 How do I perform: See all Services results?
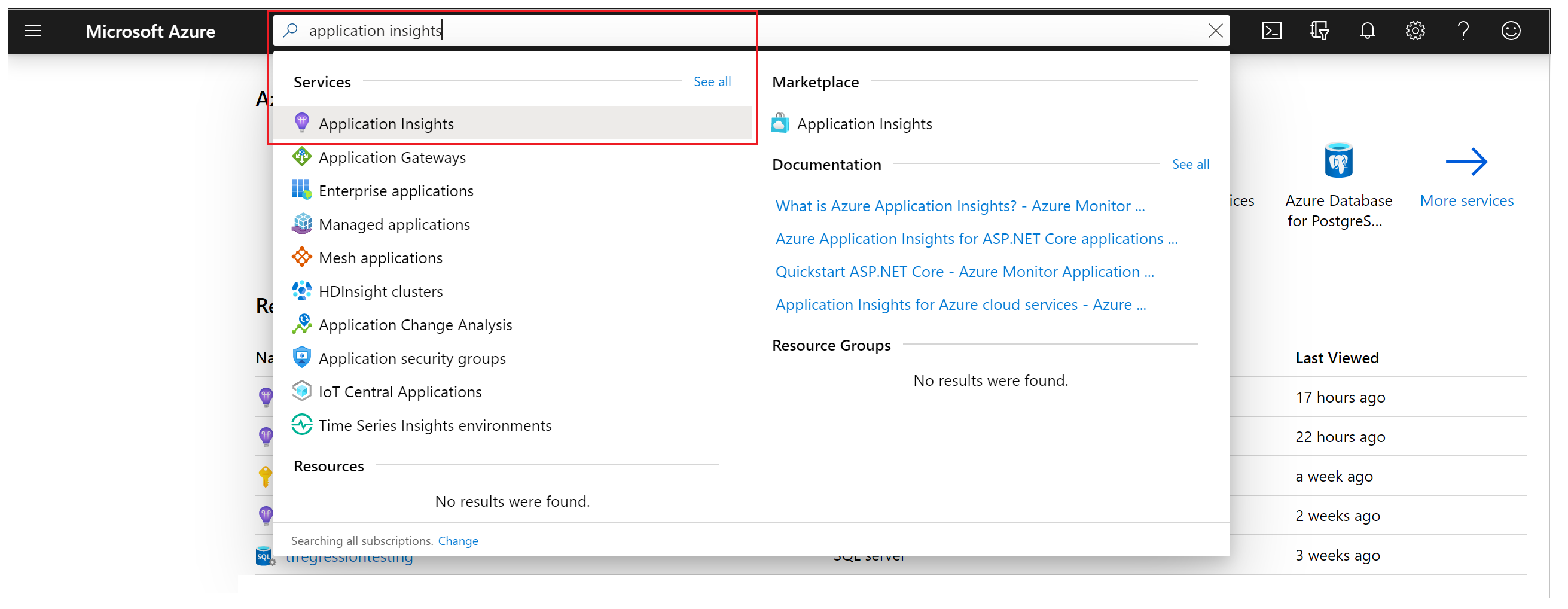[712, 81]
